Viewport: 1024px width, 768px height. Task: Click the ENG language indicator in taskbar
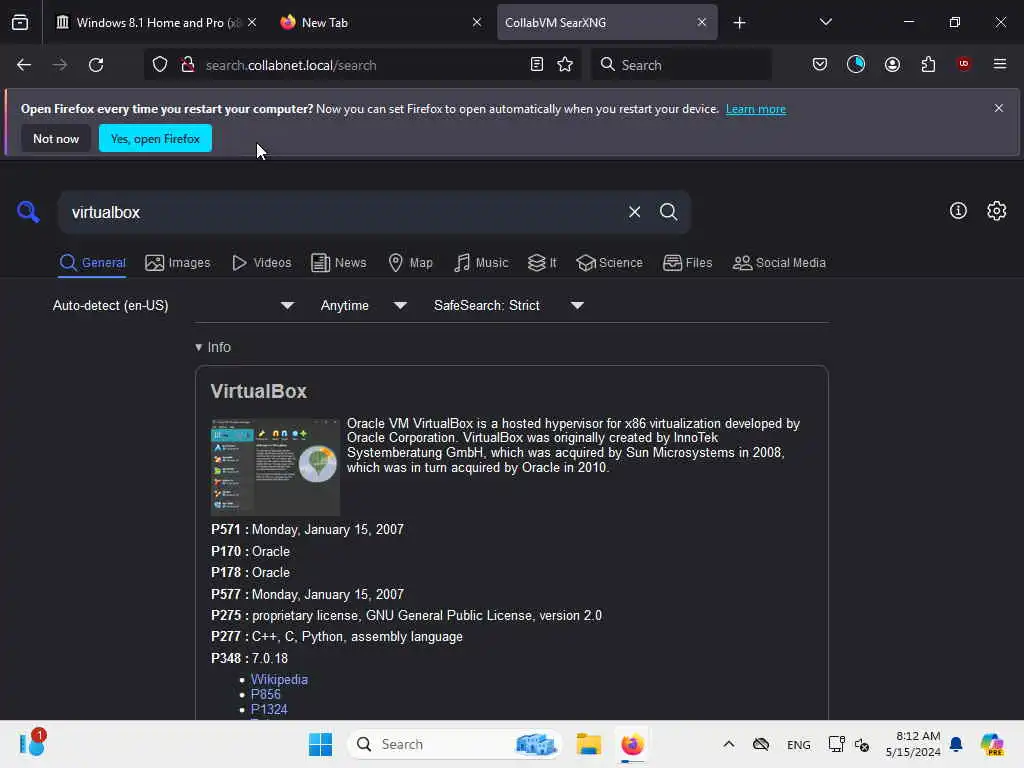click(x=799, y=744)
